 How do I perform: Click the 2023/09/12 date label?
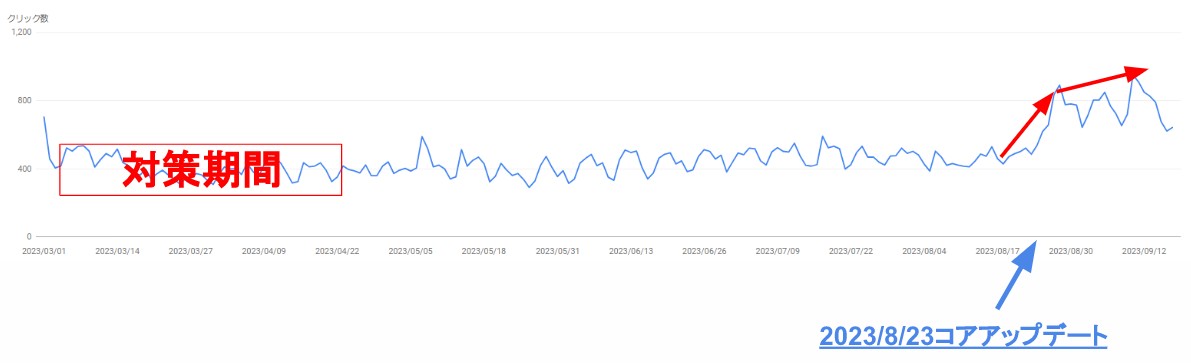[1144, 251]
